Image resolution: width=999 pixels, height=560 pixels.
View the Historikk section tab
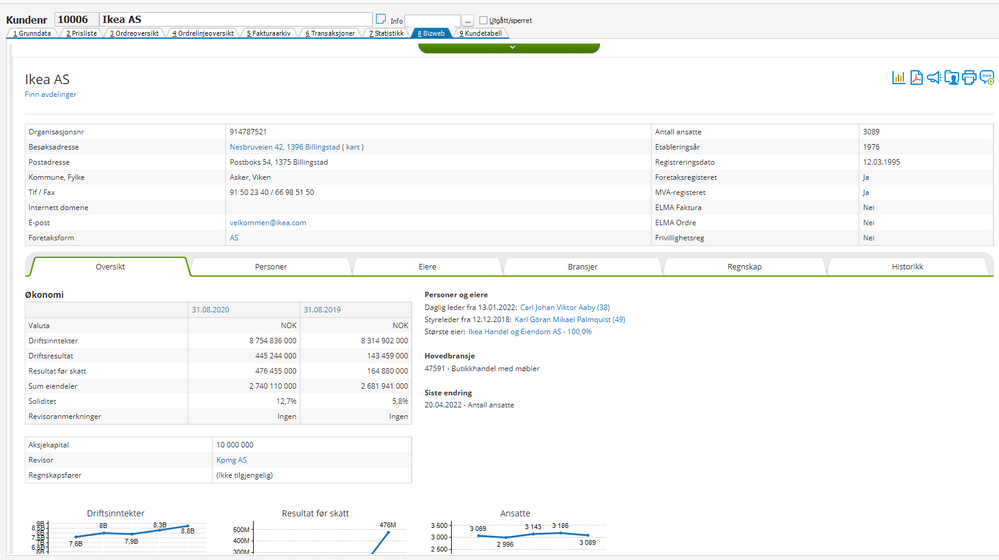(x=907, y=267)
